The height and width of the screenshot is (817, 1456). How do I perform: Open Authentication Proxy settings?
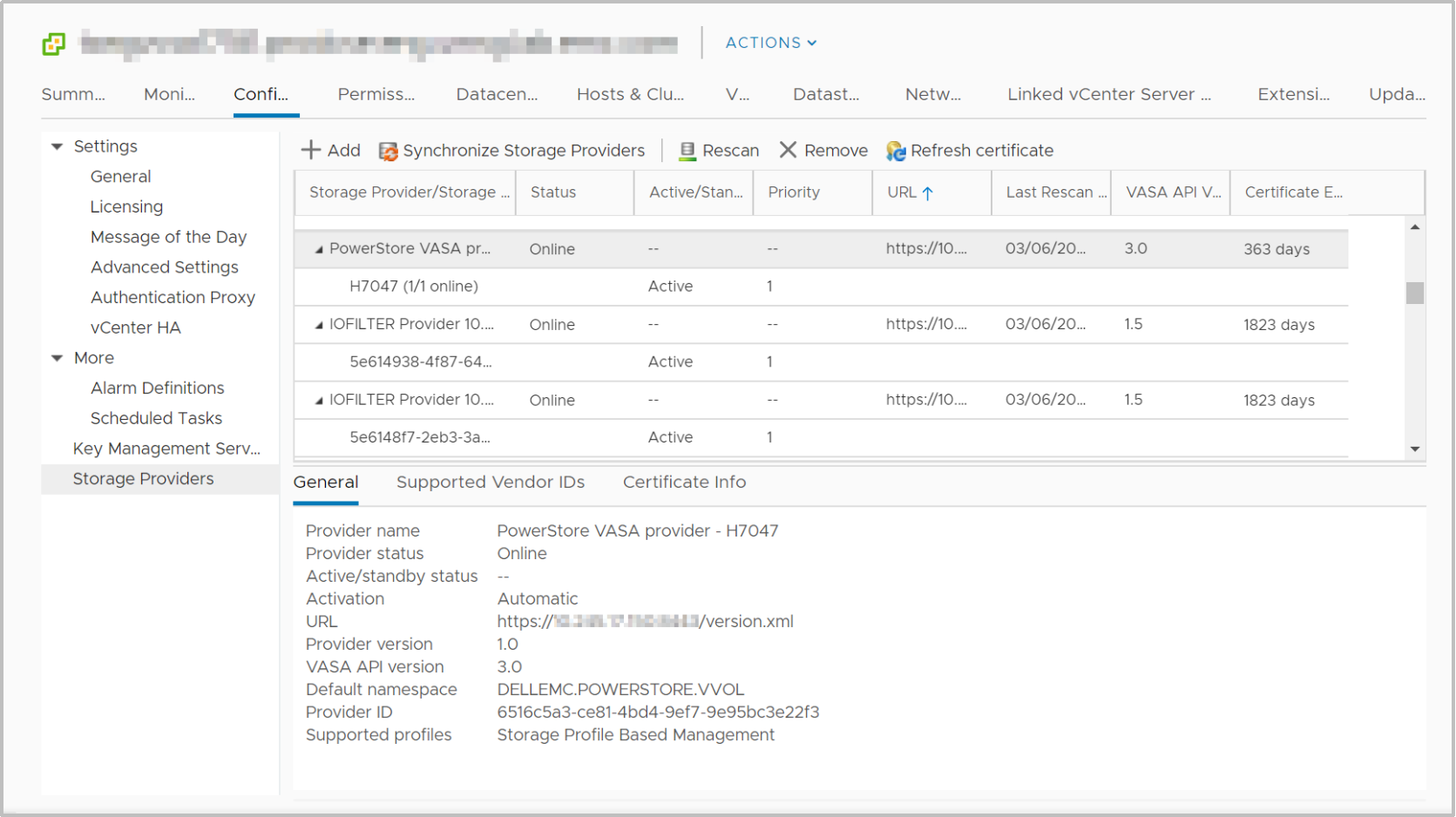[173, 298]
